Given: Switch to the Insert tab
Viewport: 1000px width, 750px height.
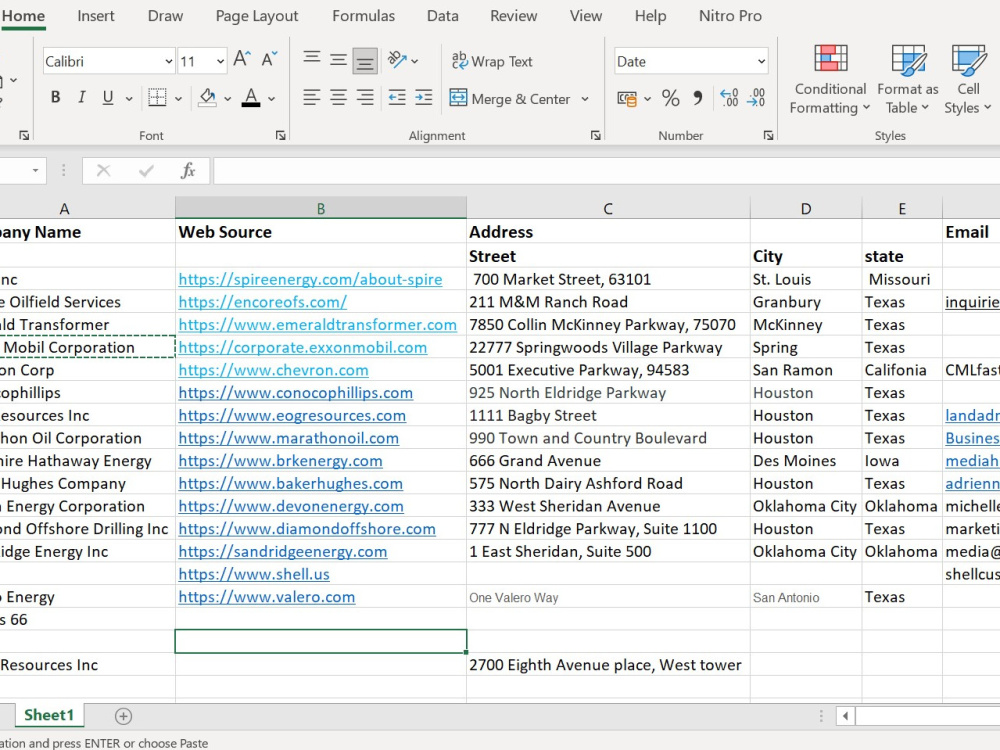Looking at the screenshot, I should coord(96,16).
